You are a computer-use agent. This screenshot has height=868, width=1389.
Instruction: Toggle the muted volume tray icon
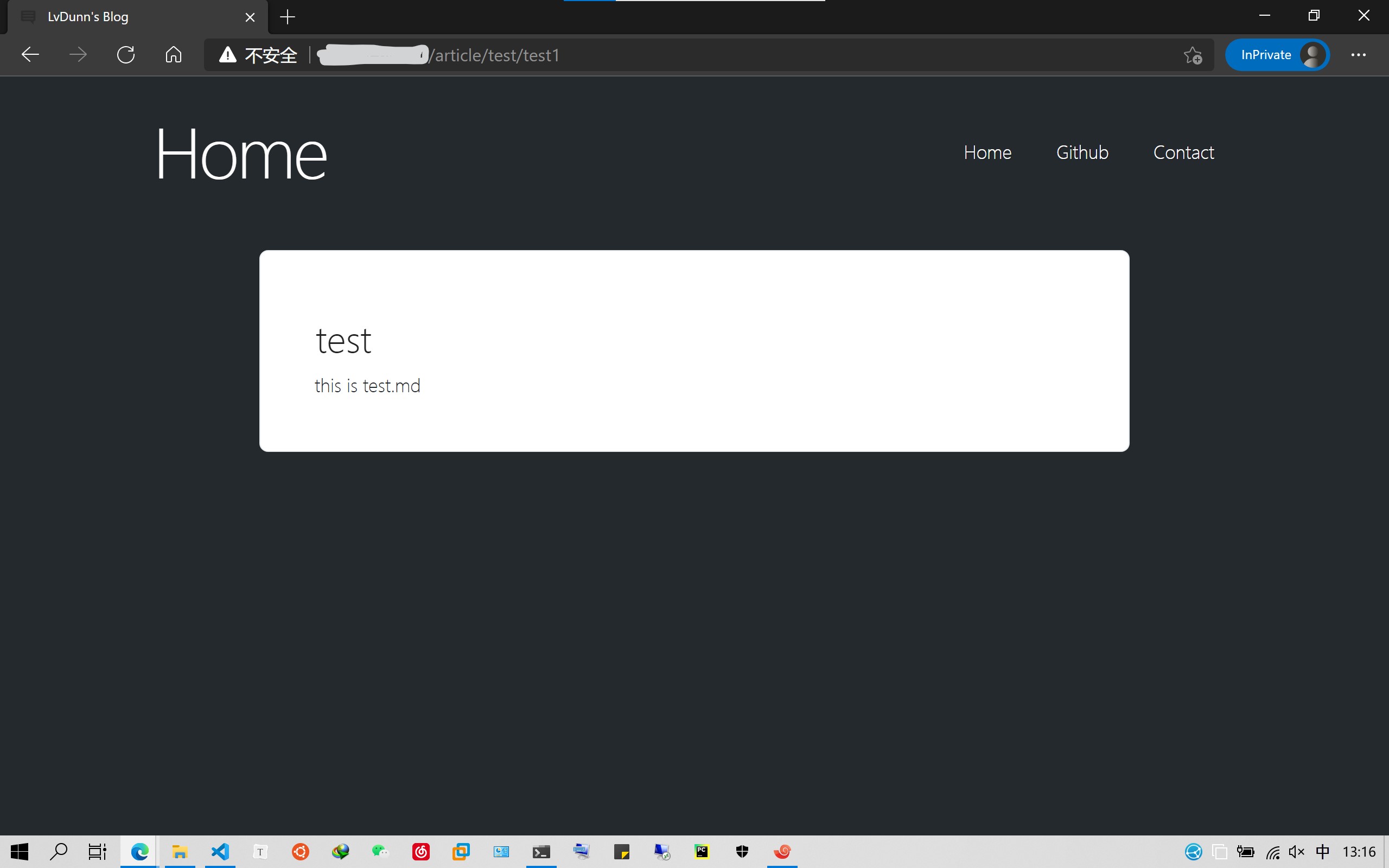(x=1296, y=851)
